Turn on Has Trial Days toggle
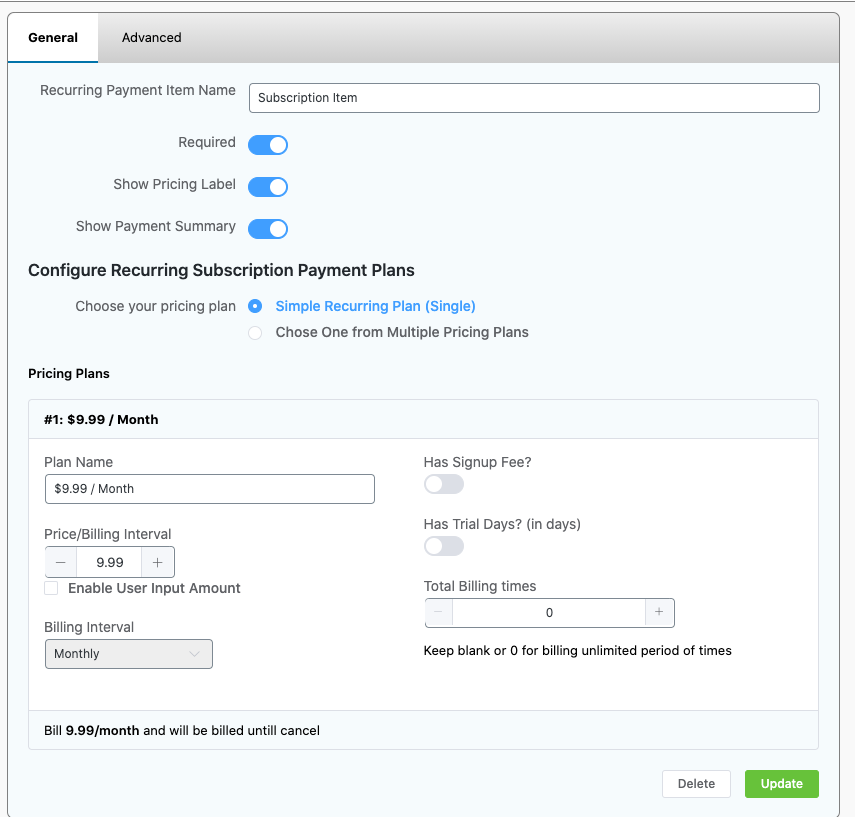This screenshot has height=817, width=858. tap(444, 546)
